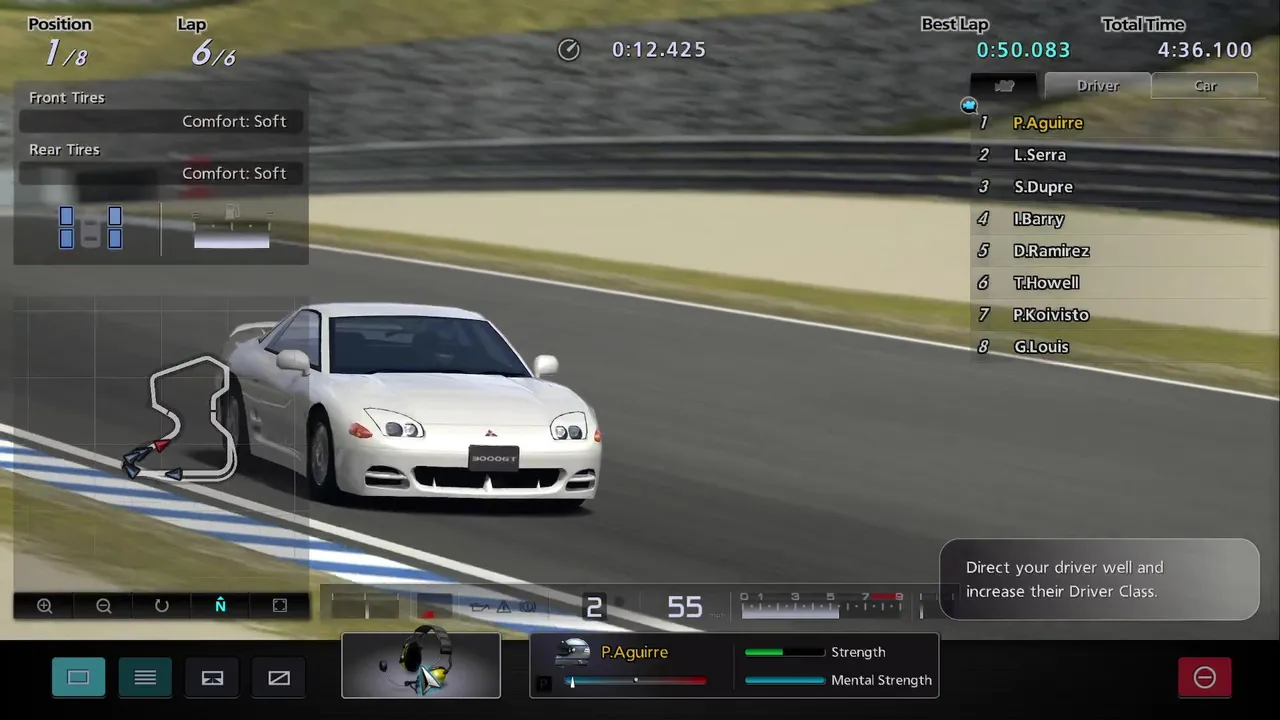Screen dimensions: 1280x720
Task: Open the headset pit command panel
Action: coord(421,665)
